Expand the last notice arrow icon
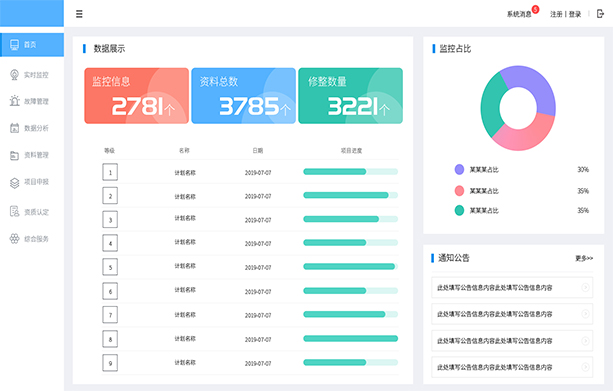The height and width of the screenshot is (391, 613). [585, 367]
